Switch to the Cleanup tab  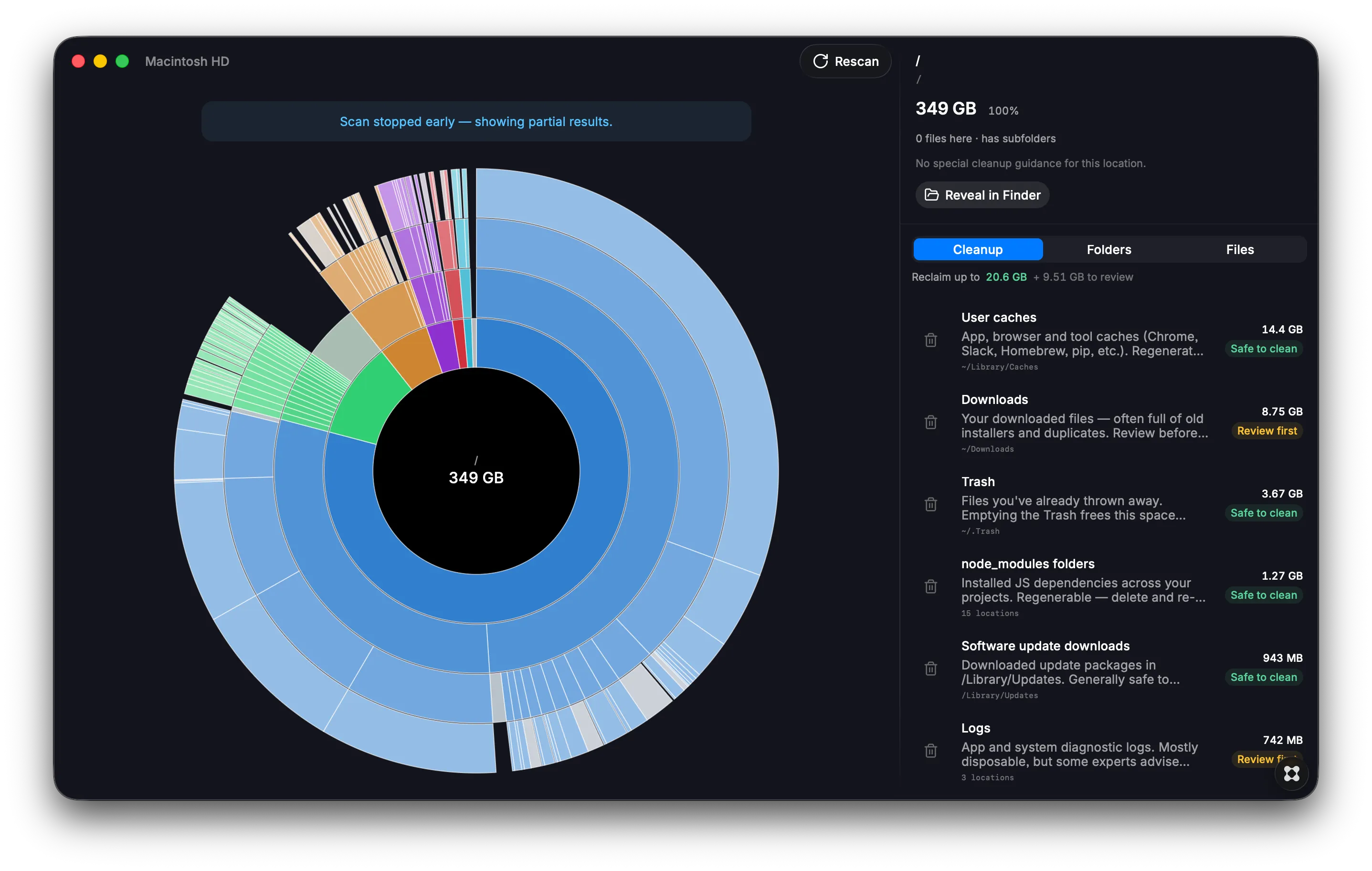click(x=978, y=250)
